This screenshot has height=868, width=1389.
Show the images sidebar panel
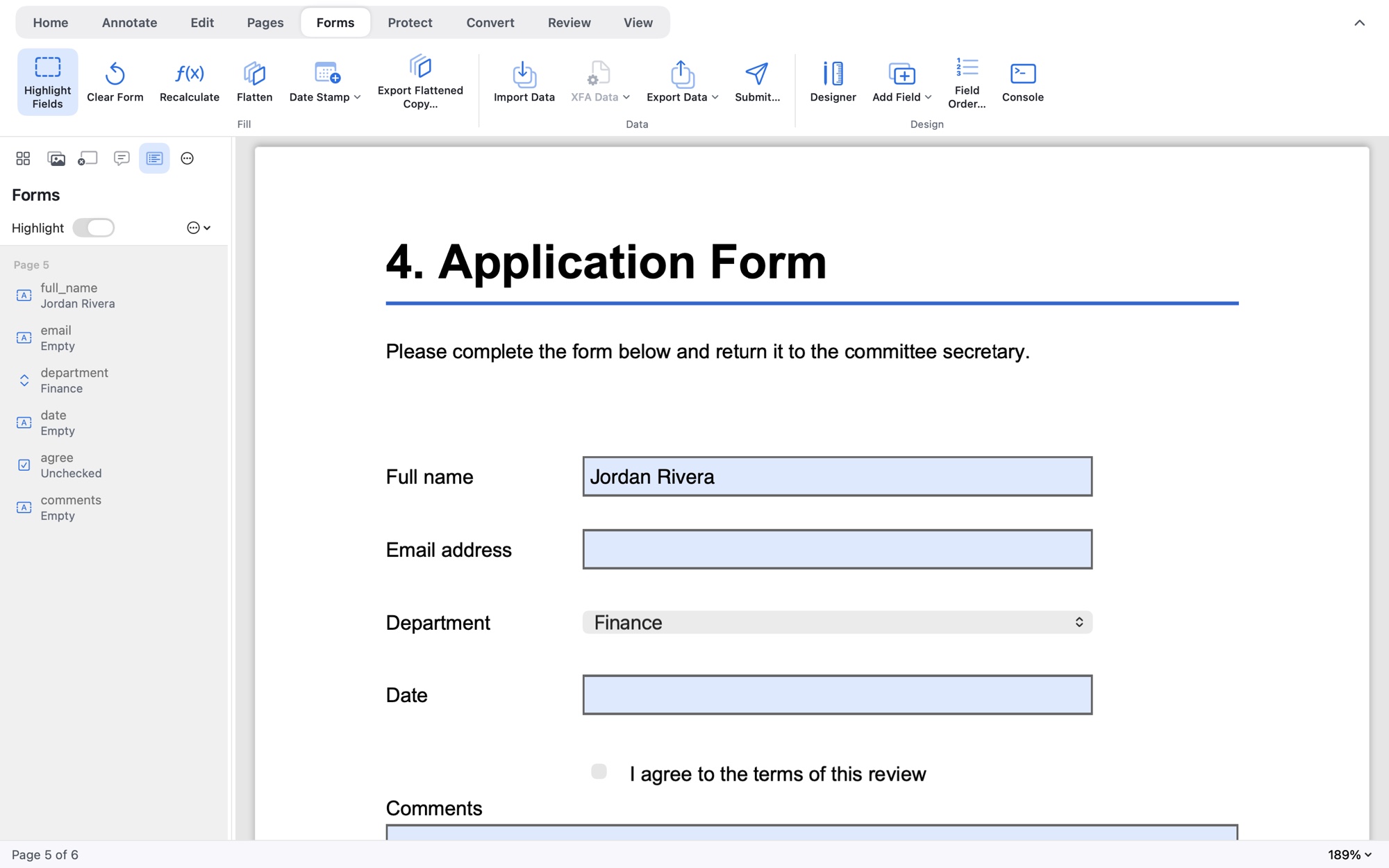pyautogui.click(x=56, y=158)
